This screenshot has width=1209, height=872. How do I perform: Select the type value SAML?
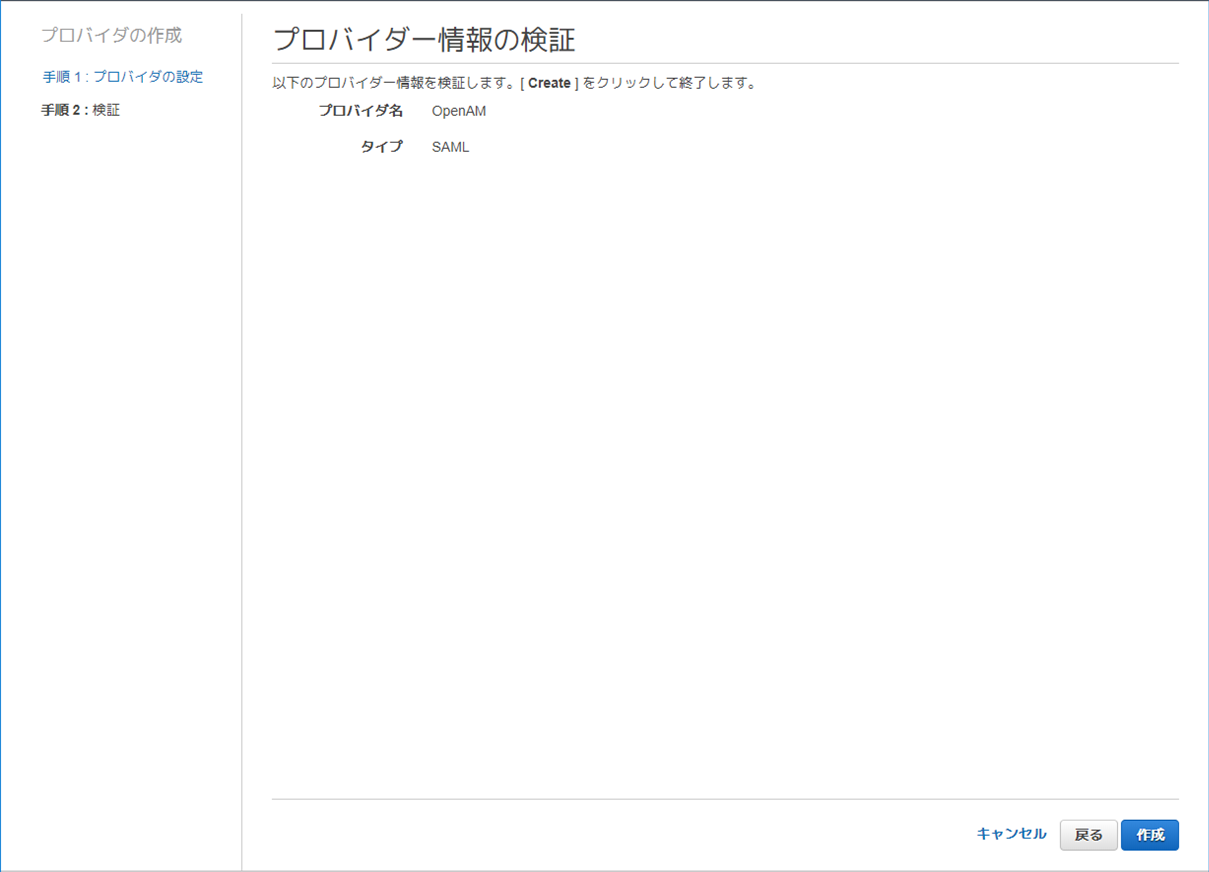[x=449, y=146]
